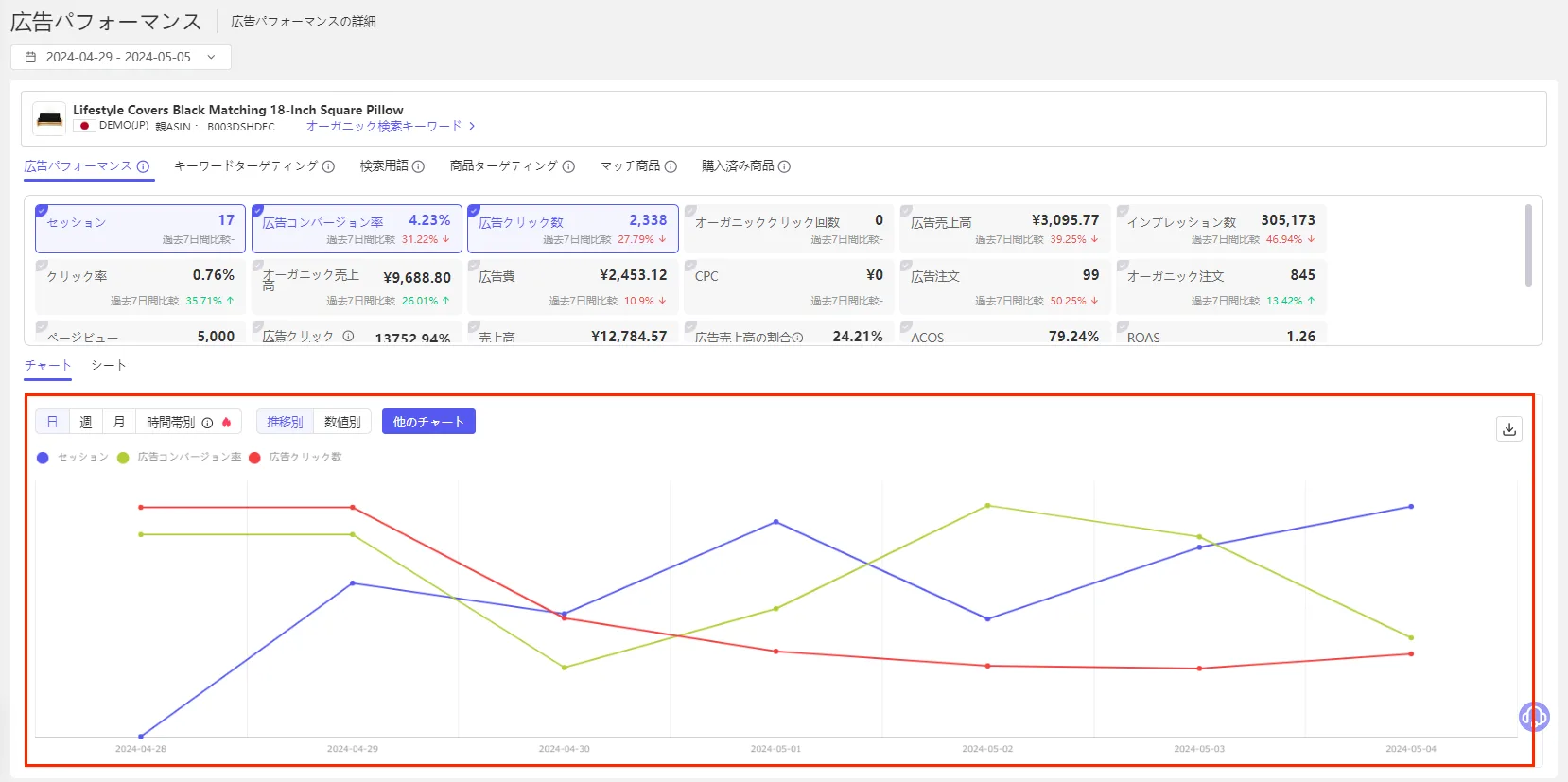Open the 広告パフォーマンス tab
The image size is (1568, 782).
78,166
